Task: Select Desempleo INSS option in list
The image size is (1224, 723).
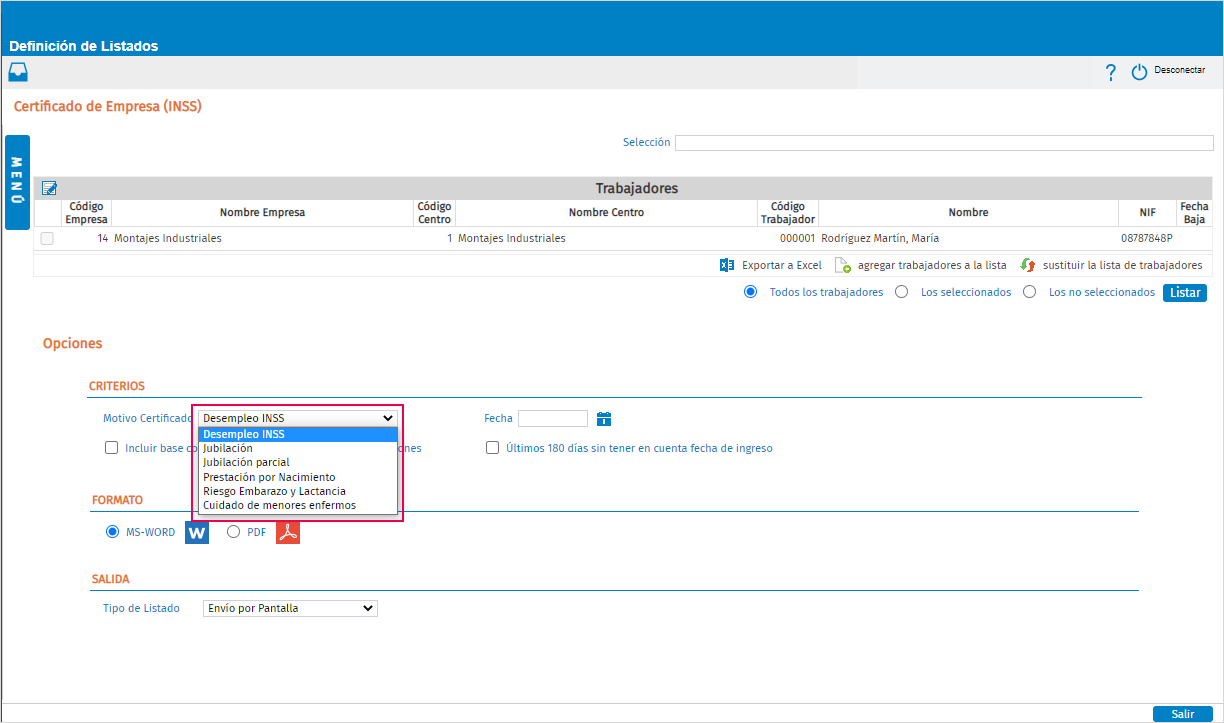Action: [298, 434]
